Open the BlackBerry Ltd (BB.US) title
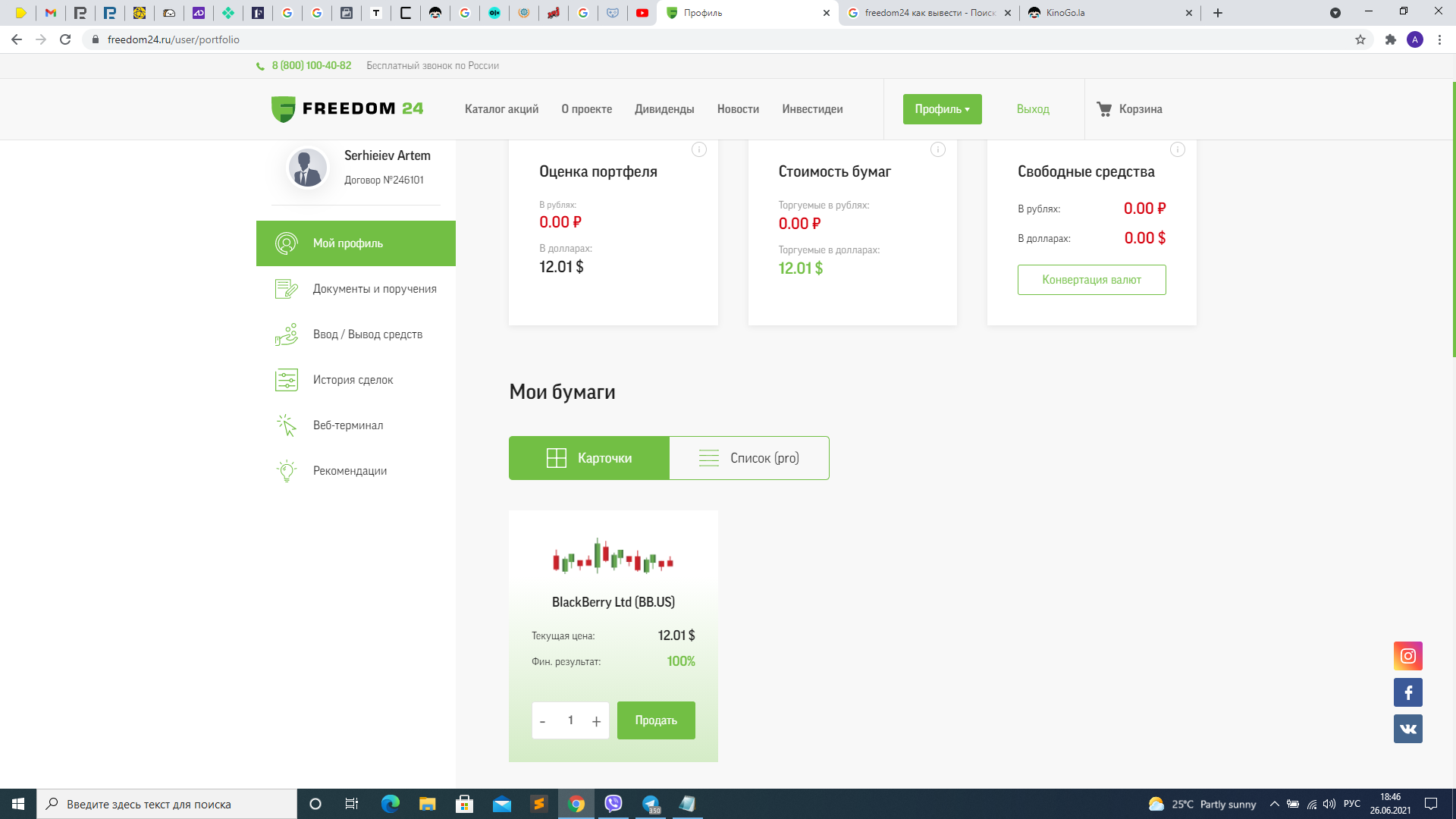 [x=613, y=602]
